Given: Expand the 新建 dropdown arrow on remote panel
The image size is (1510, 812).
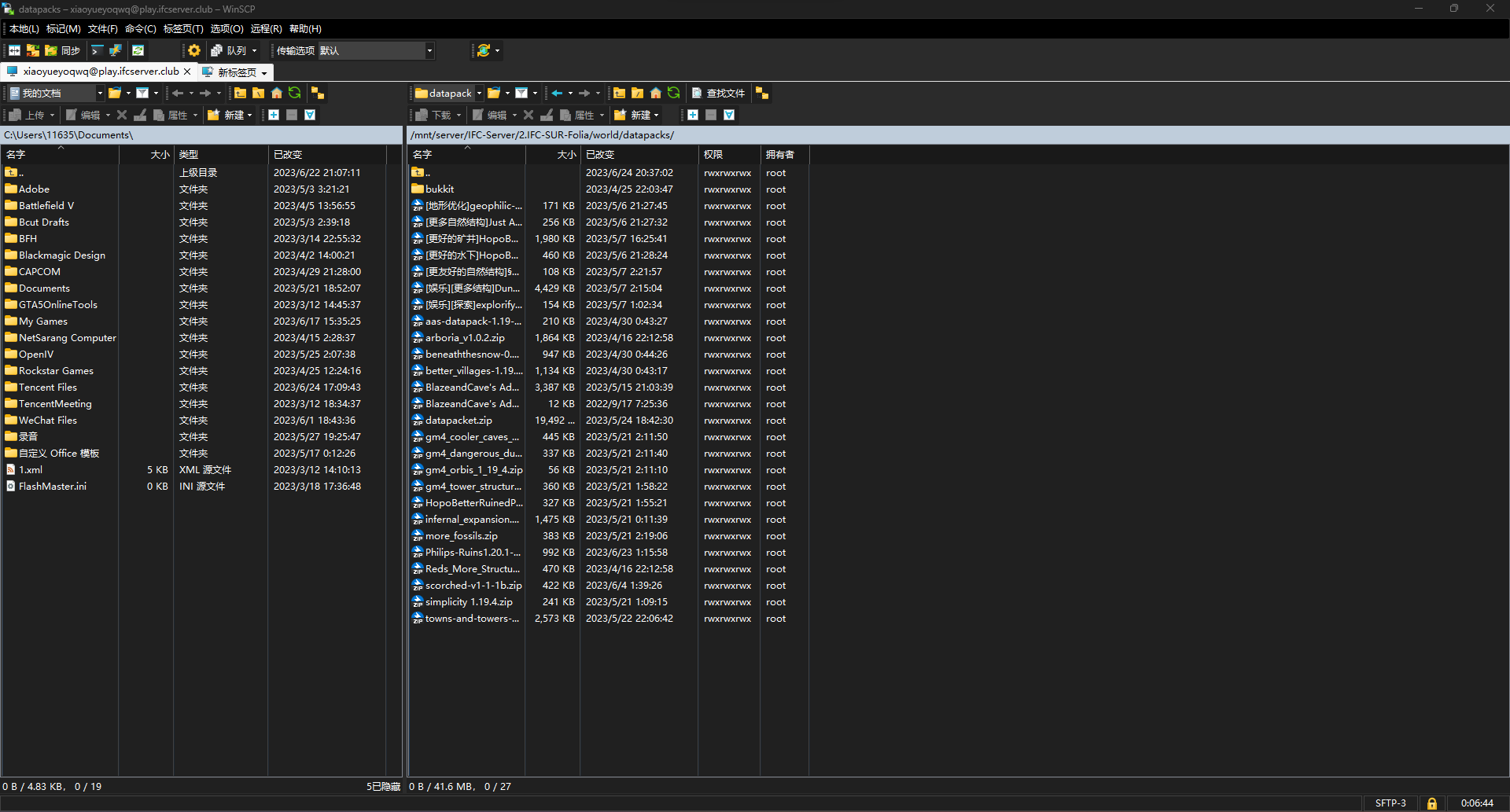Looking at the screenshot, I should pos(657,116).
